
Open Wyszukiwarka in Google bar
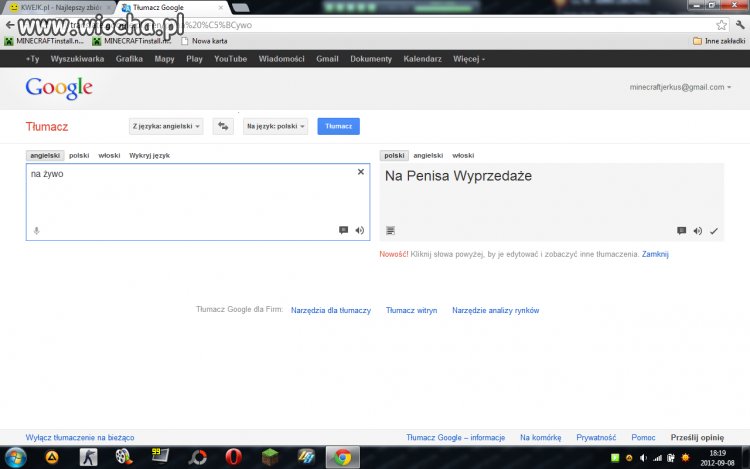coord(77,59)
